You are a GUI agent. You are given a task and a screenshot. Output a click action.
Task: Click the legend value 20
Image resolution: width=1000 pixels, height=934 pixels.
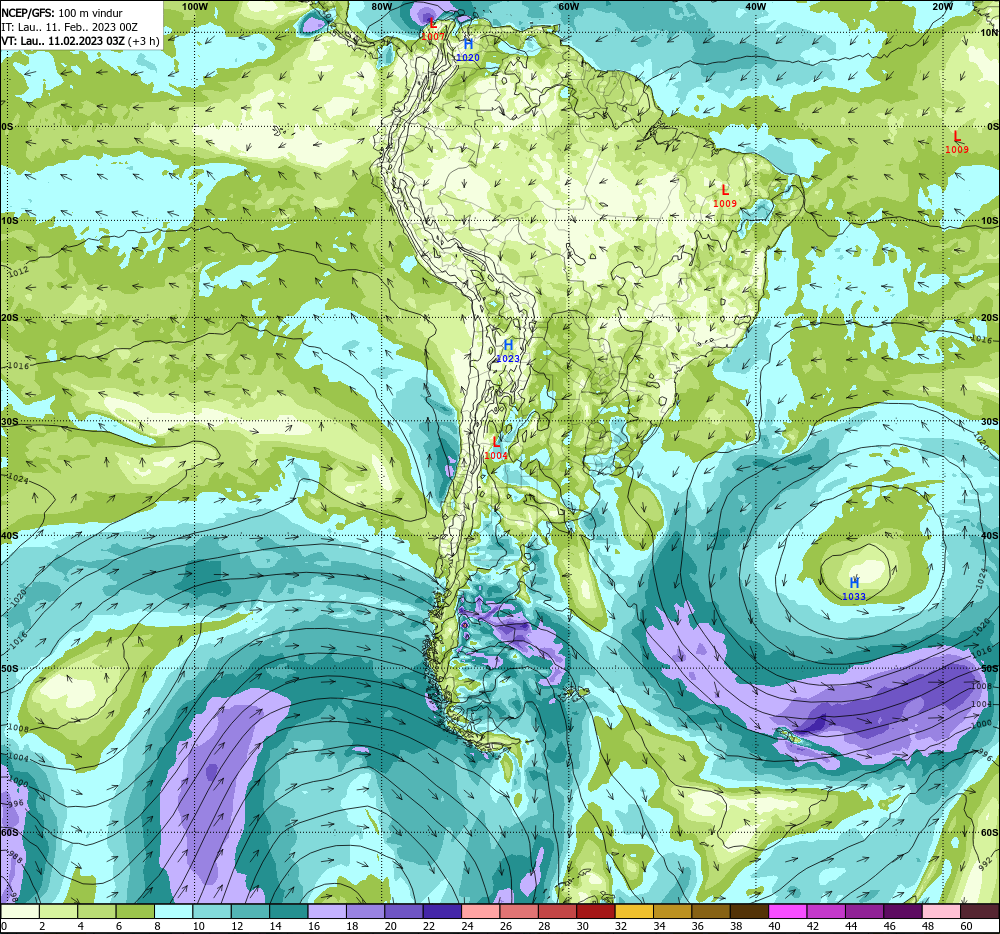tap(391, 926)
